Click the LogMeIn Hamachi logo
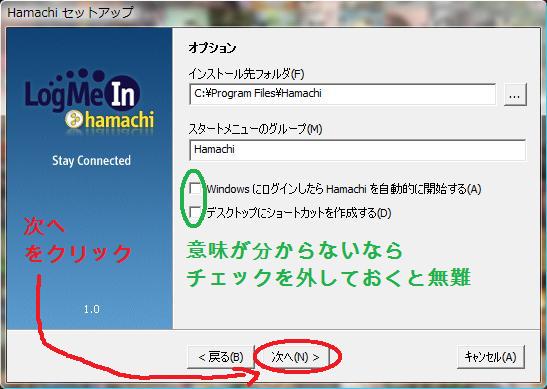The height and width of the screenshot is (389, 547). (90, 102)
